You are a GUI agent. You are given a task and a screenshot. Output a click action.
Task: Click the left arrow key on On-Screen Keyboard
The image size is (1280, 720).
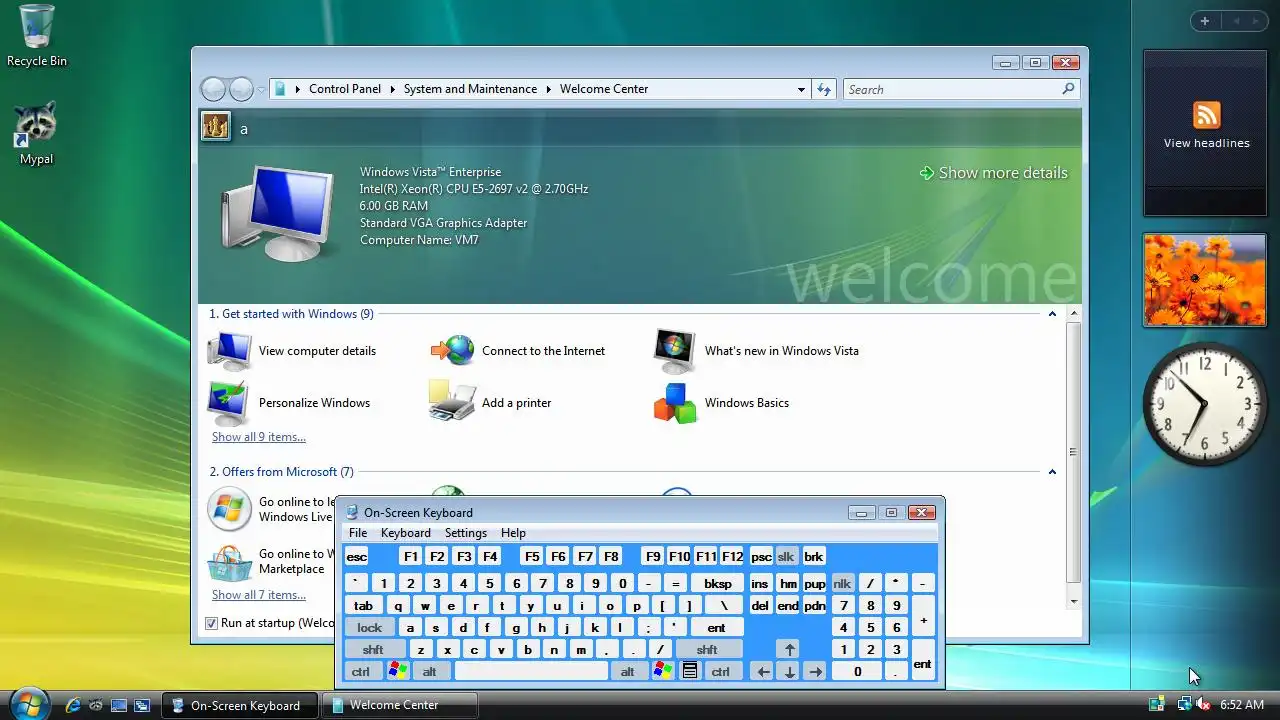pos(763,672)
